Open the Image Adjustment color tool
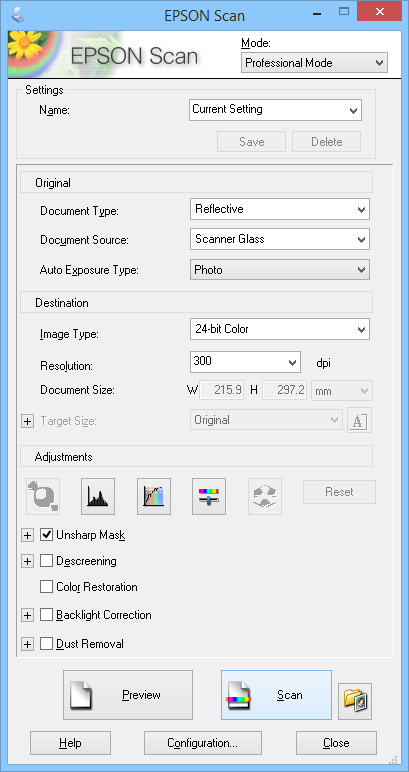Image resolution: width=409 pixels, height=772 pixels. 209,496
